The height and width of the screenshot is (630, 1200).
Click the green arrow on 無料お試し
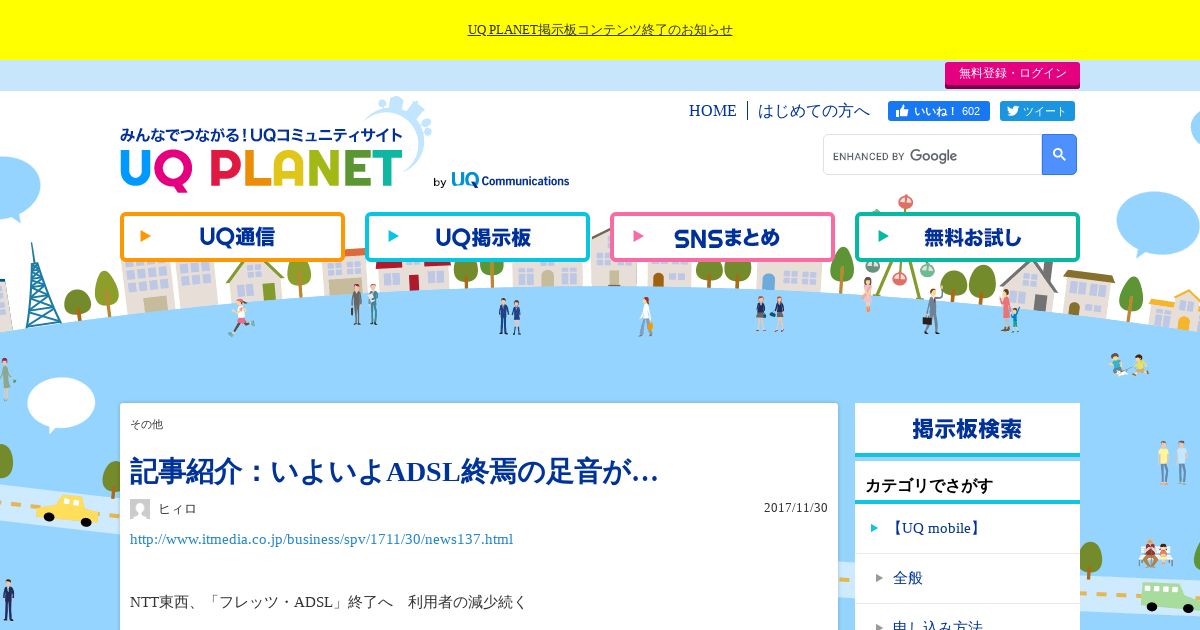point(883,237)
